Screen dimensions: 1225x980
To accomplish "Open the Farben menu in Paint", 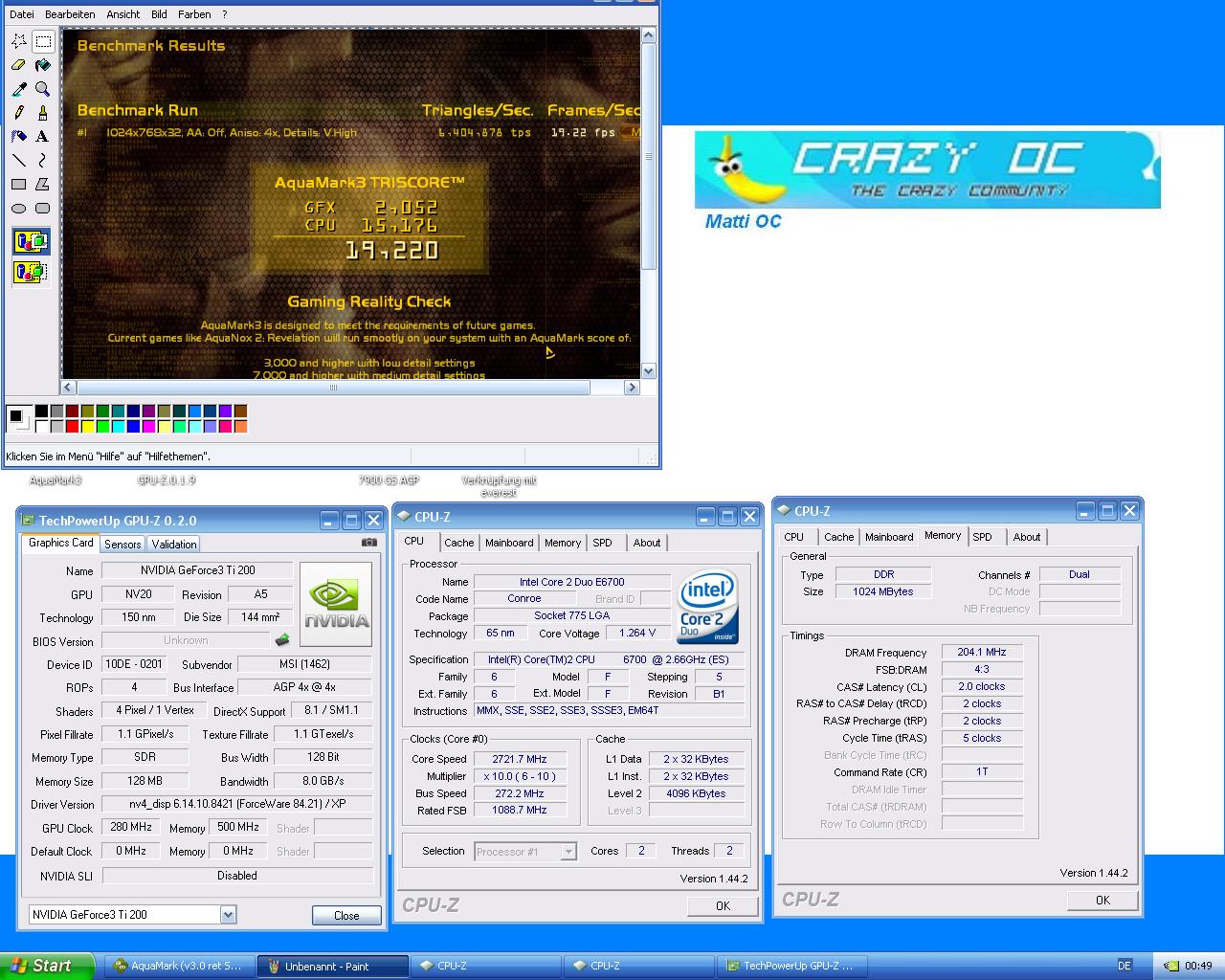I will 194,14.
